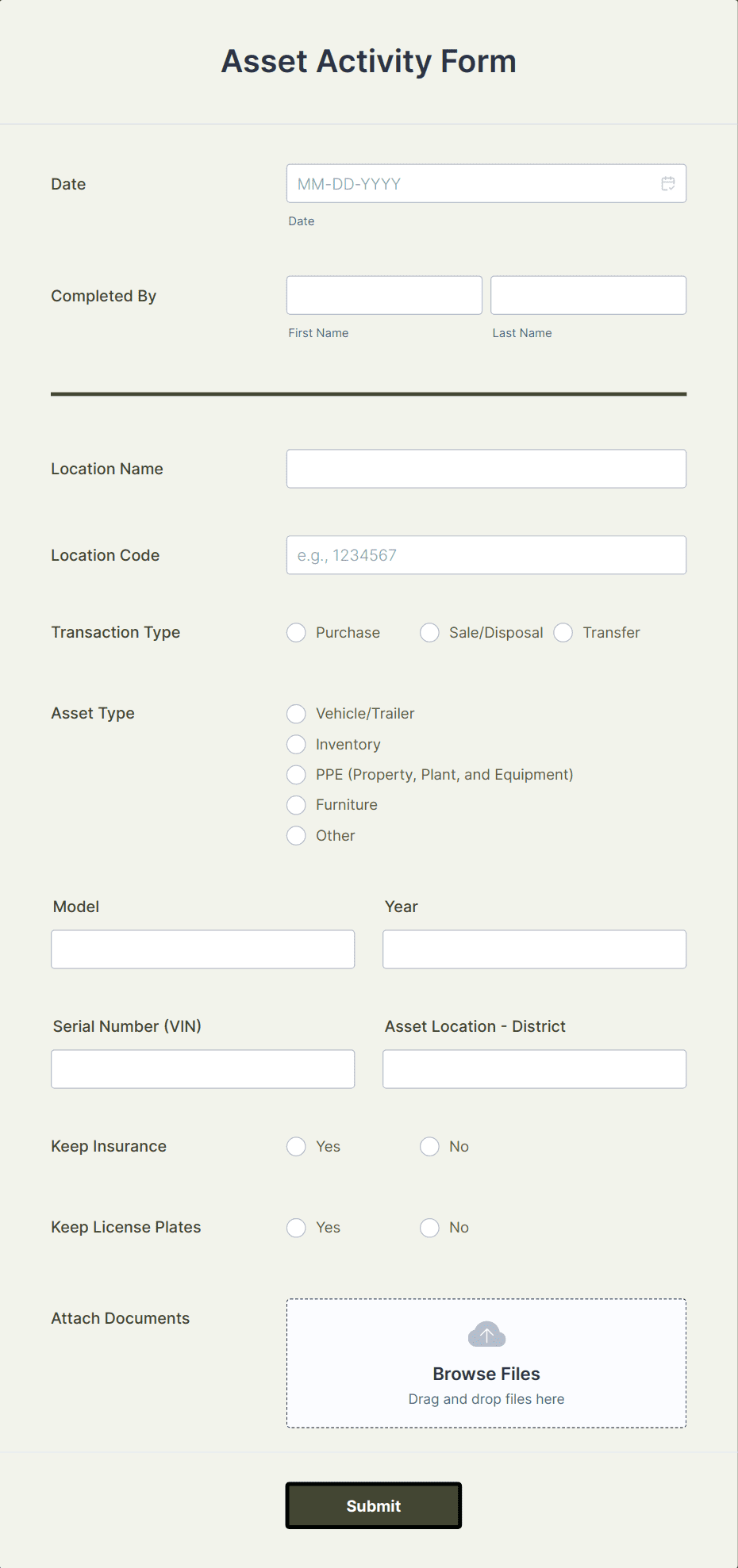Click the Location Name field

pos(486,469)
